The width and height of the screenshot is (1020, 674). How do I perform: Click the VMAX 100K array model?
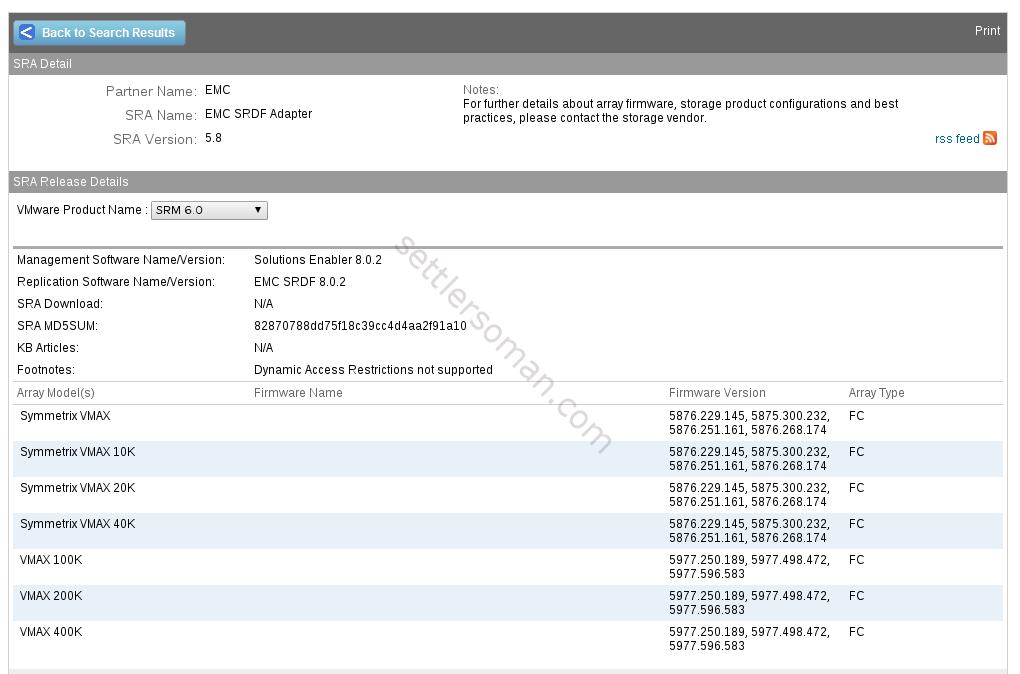51,560
